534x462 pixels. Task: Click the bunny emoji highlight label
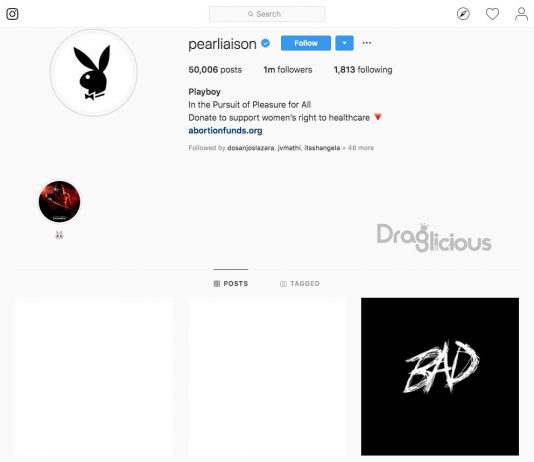click(59, 235)
